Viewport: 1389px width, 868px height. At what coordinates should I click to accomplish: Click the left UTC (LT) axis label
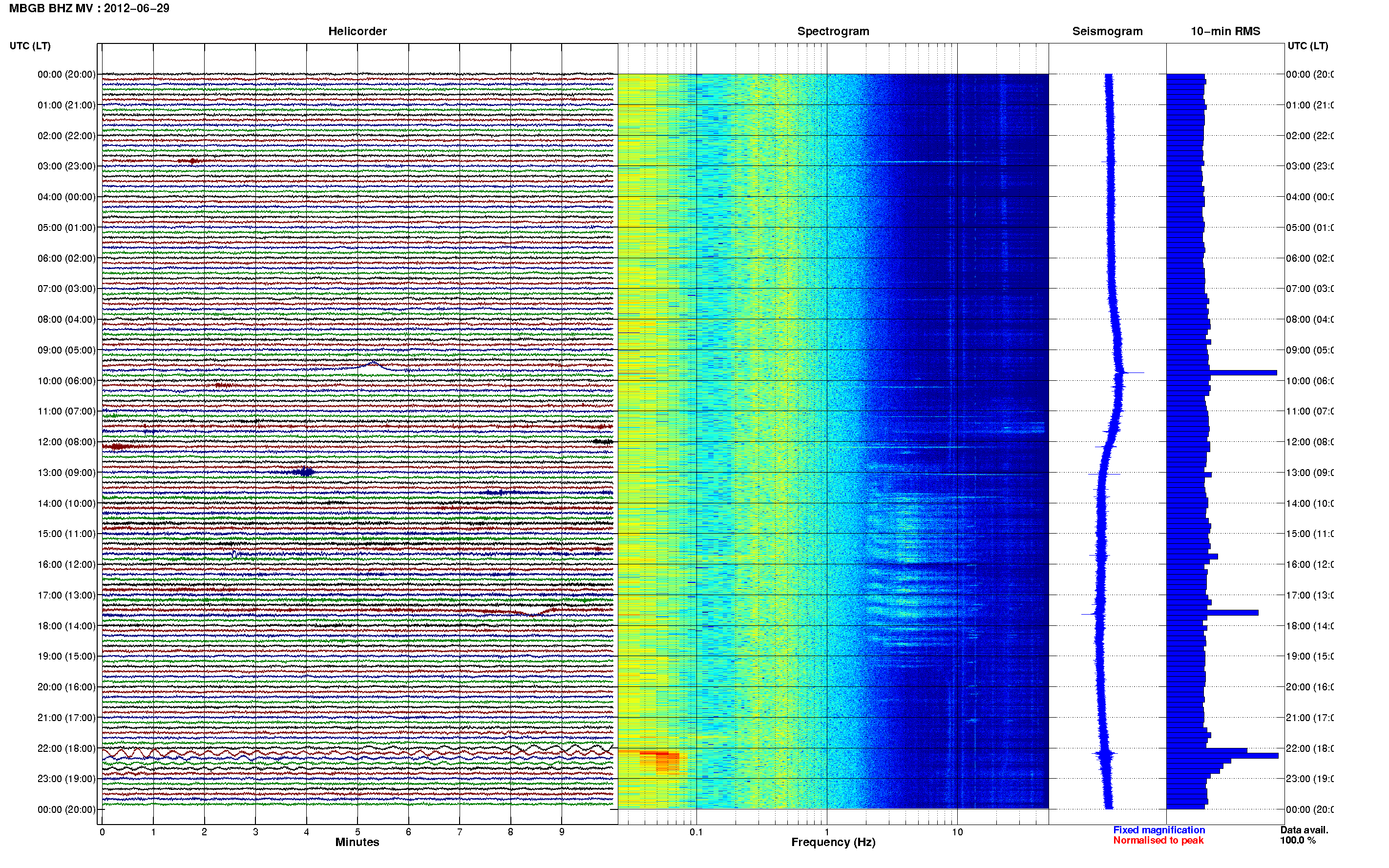(x=30, y=46)
